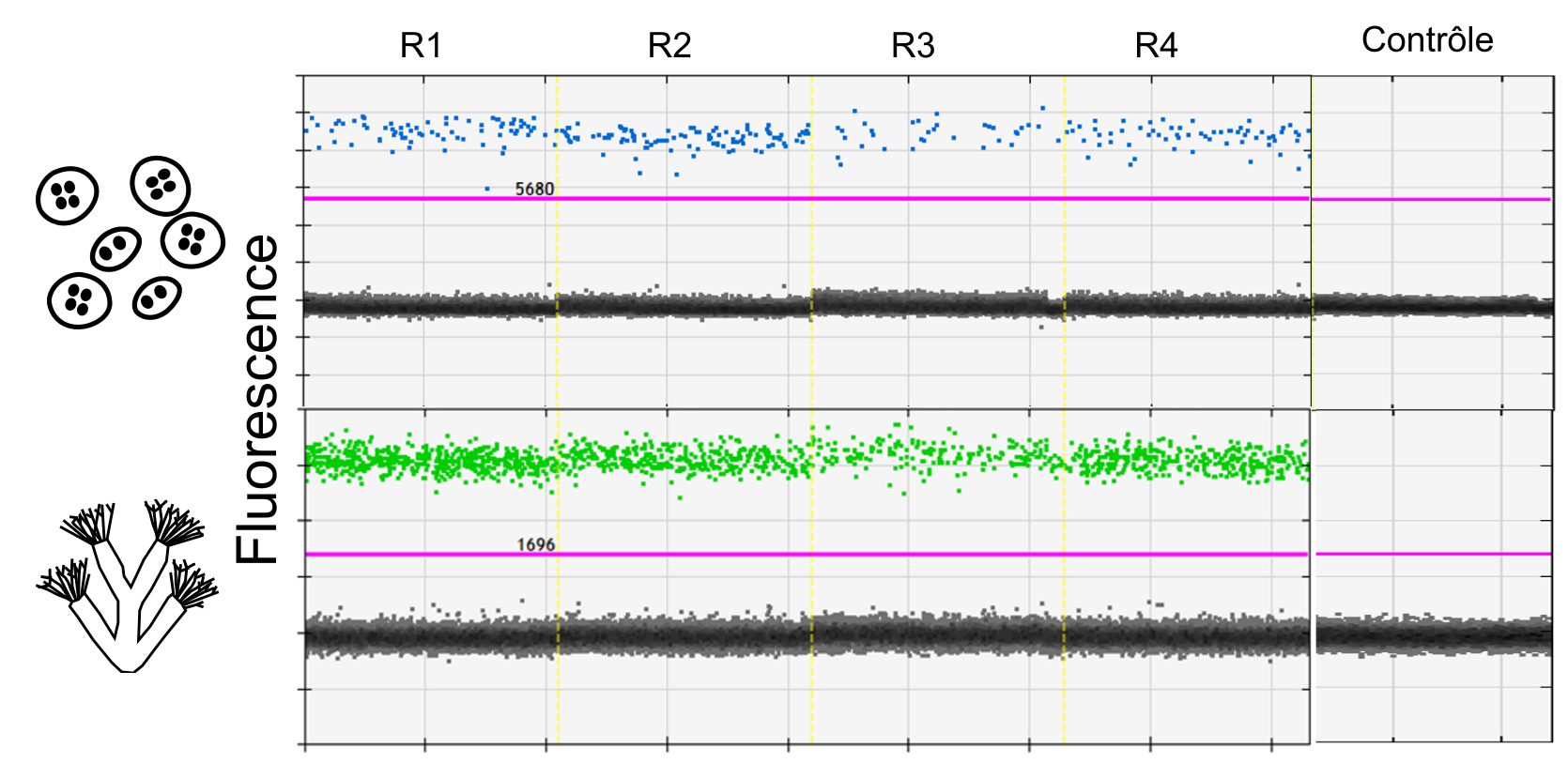Click the topmost round cell icon
The width and height of the screenshot is (1568, 763).
click(x=161, y=185)
